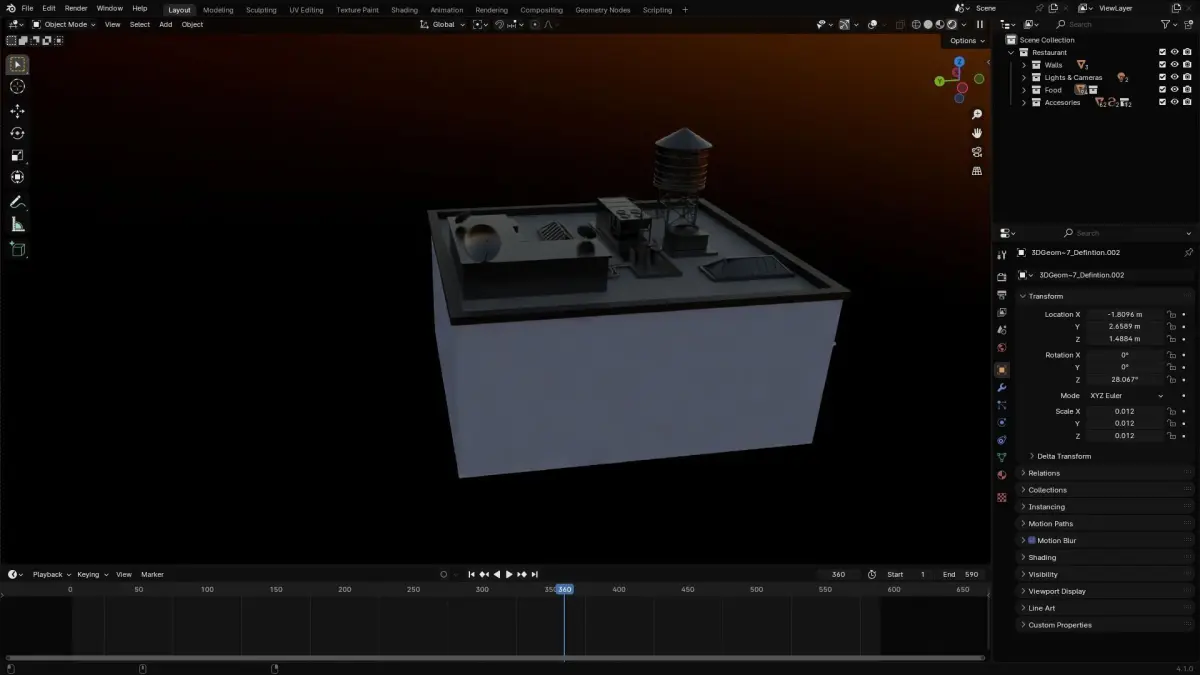Click the timeline play button

[x=509, y=574]
